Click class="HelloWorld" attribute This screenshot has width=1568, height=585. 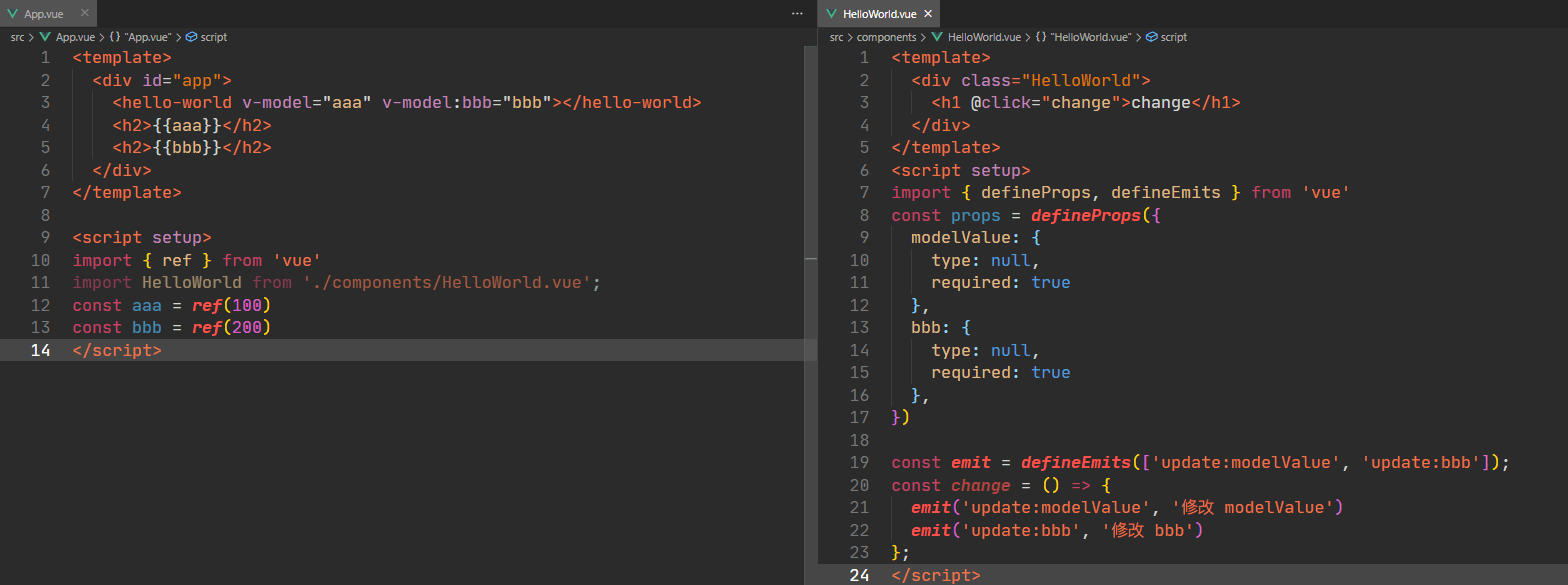(x=1051, y=80)
